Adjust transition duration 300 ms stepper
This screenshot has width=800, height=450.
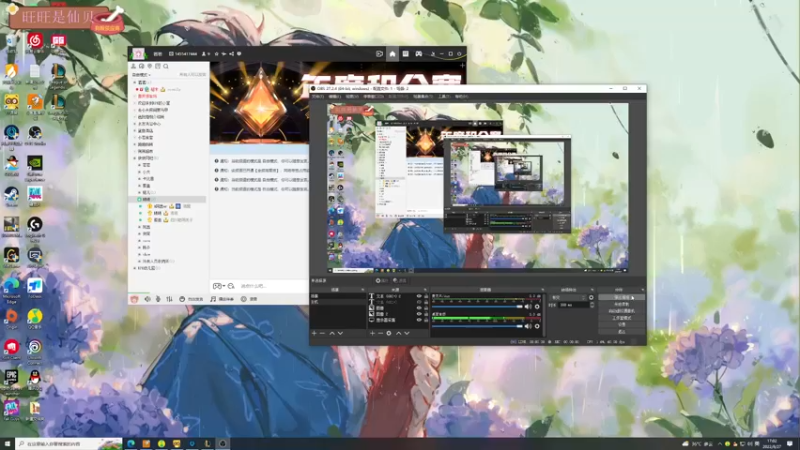[x=592, y=305]
